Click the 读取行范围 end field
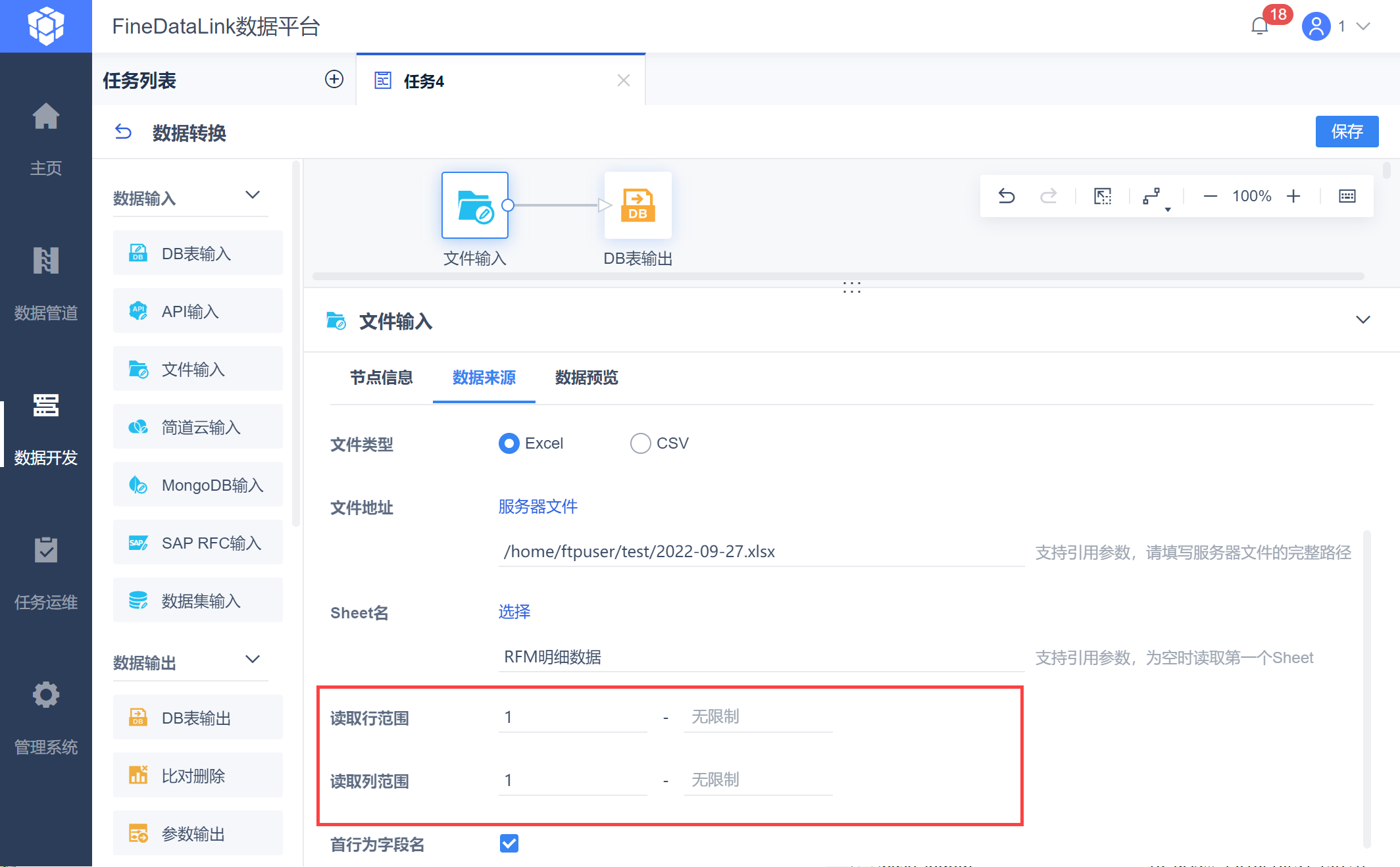 [759, 717]
